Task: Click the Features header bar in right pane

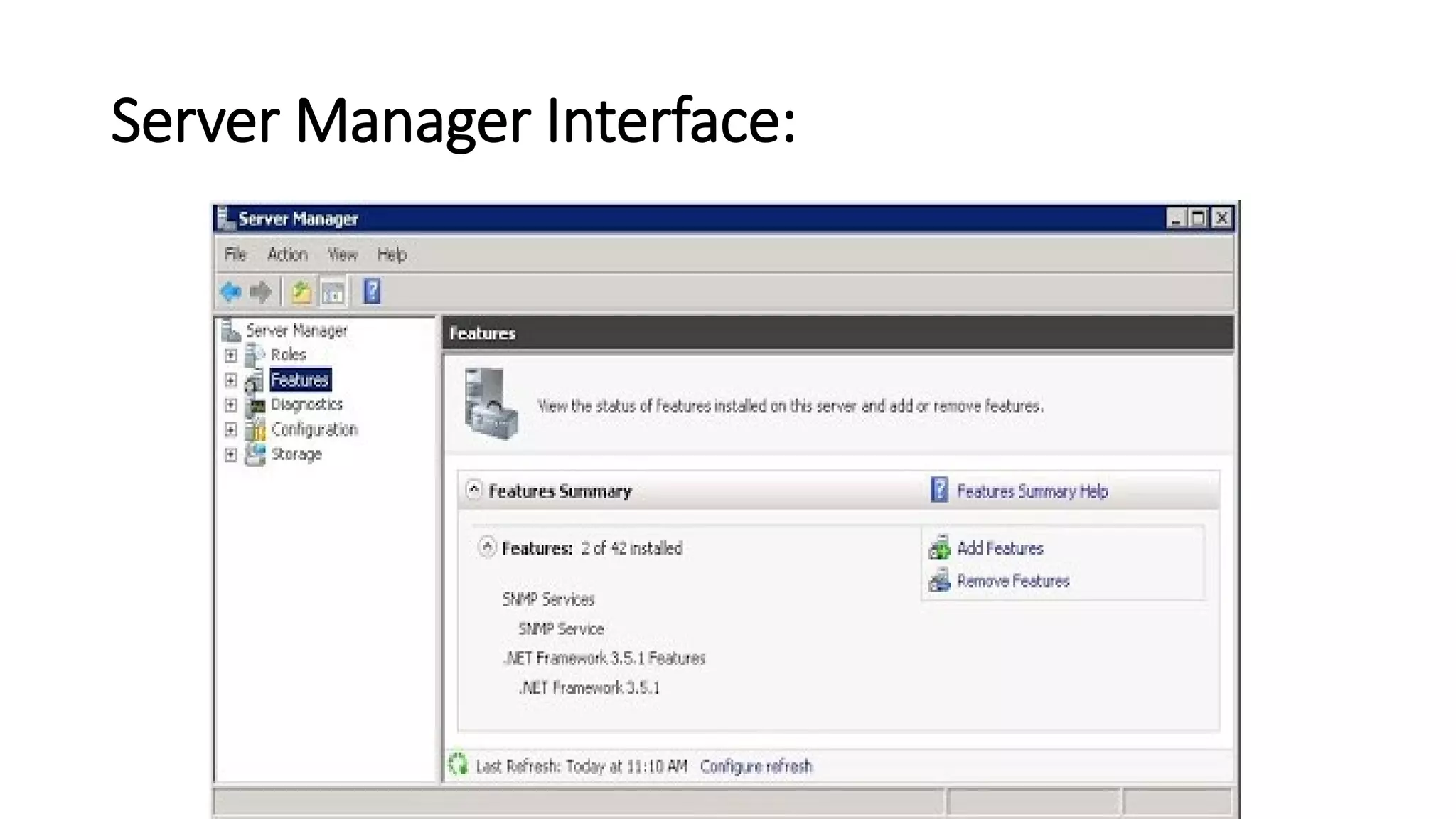Action: (838, 333)
